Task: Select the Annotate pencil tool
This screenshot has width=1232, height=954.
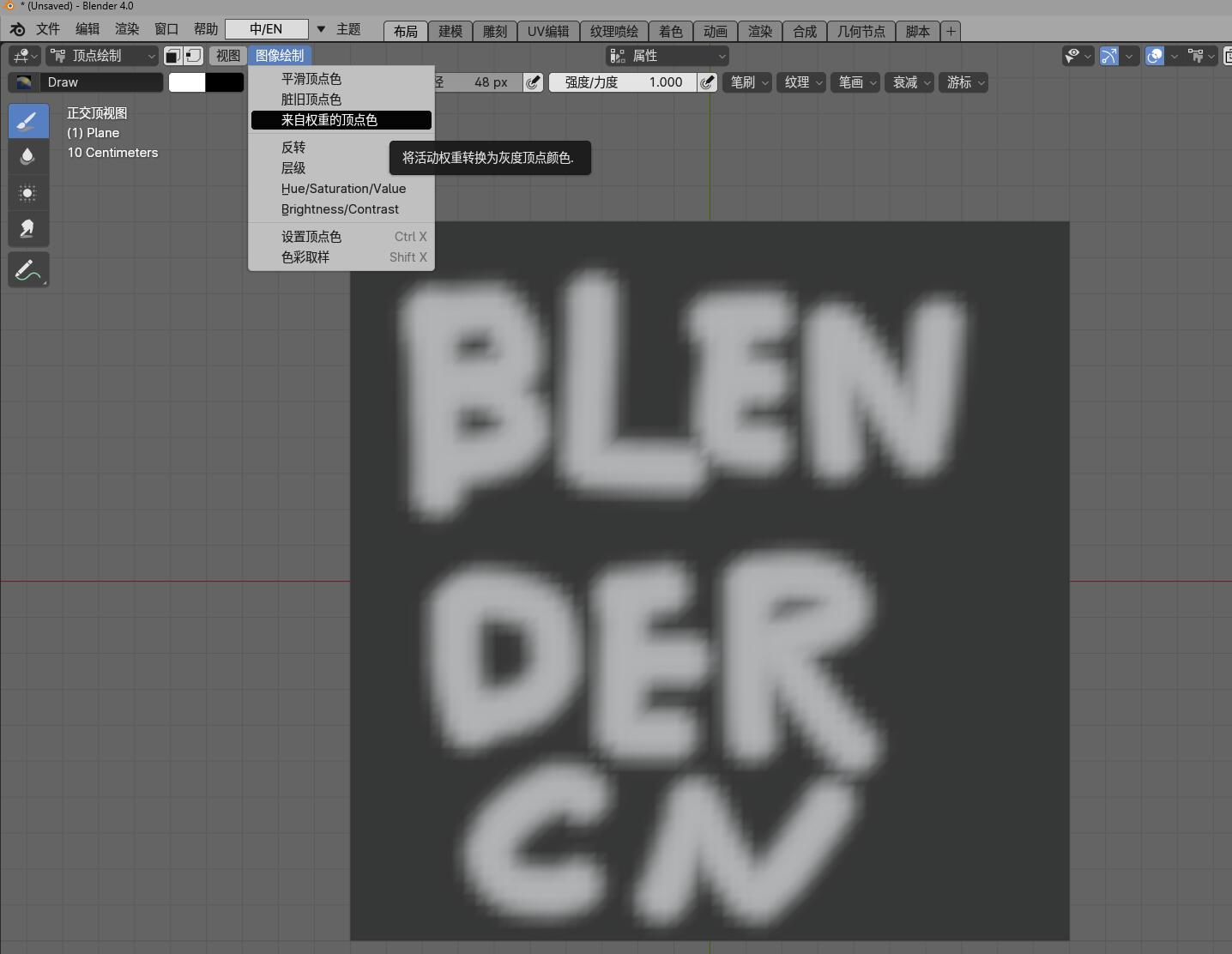Action: (x=28, y=270)
